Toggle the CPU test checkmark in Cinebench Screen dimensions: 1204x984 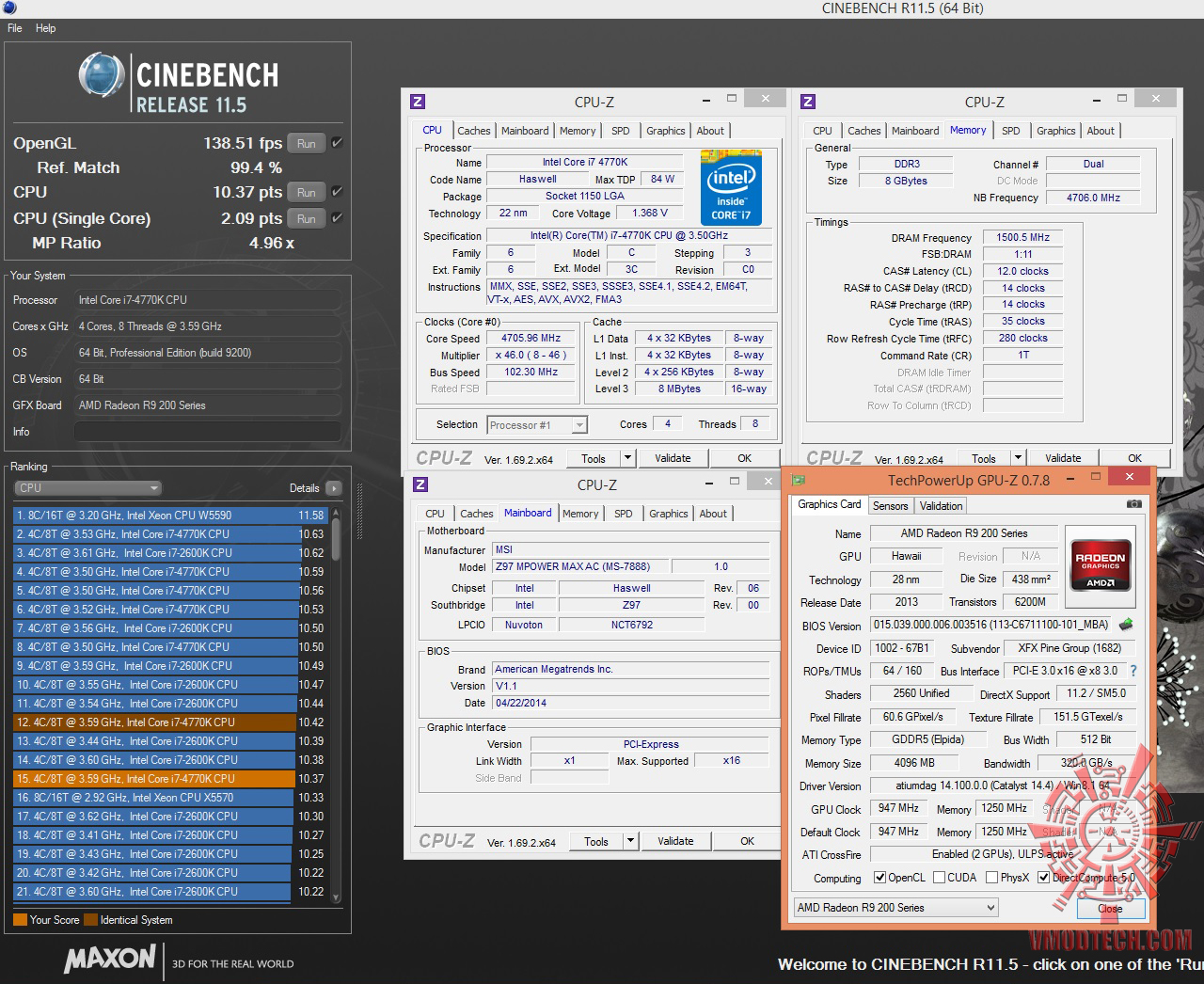[x=337, y=192]
